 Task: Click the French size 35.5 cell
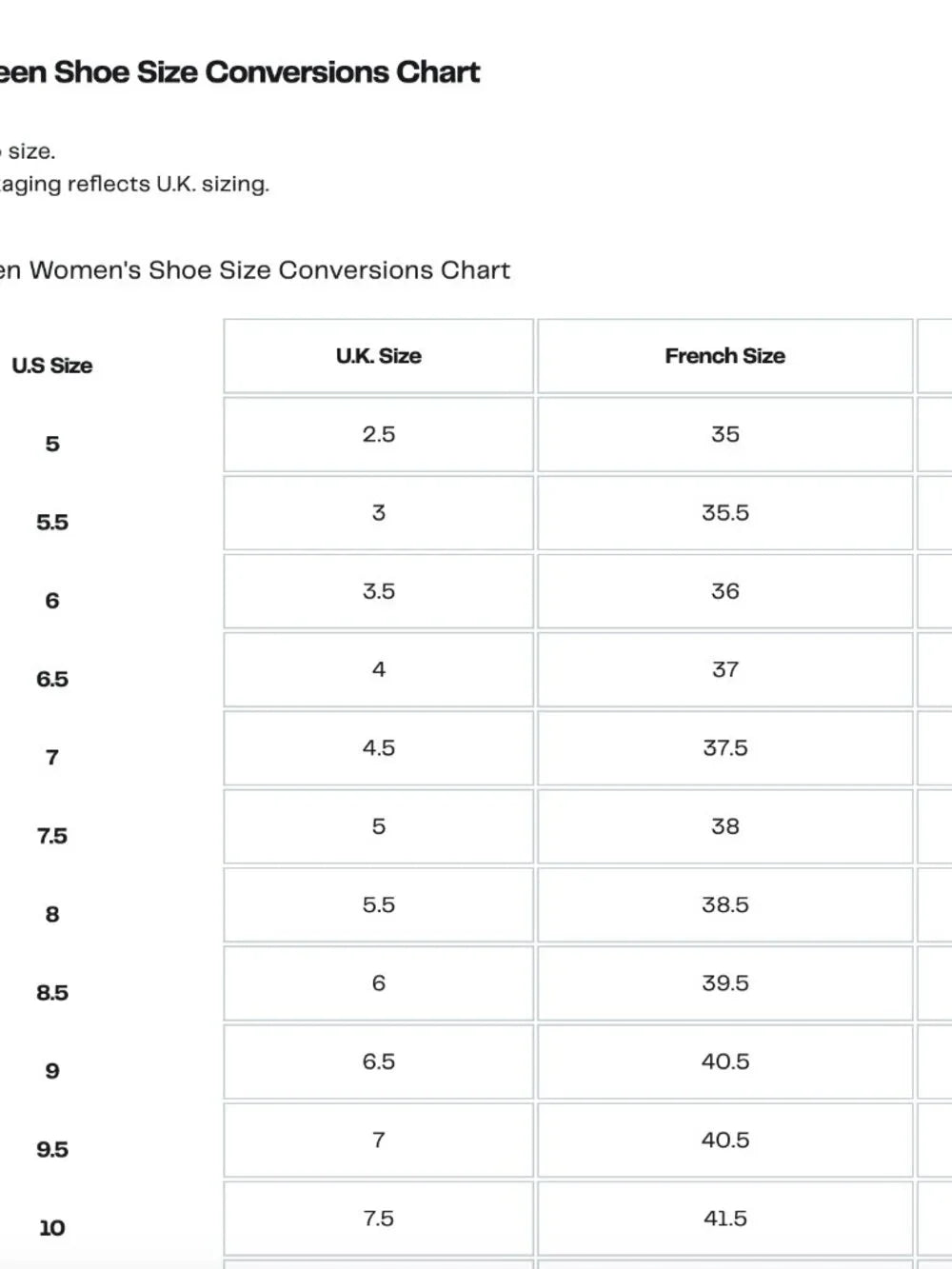pos(724,512)
